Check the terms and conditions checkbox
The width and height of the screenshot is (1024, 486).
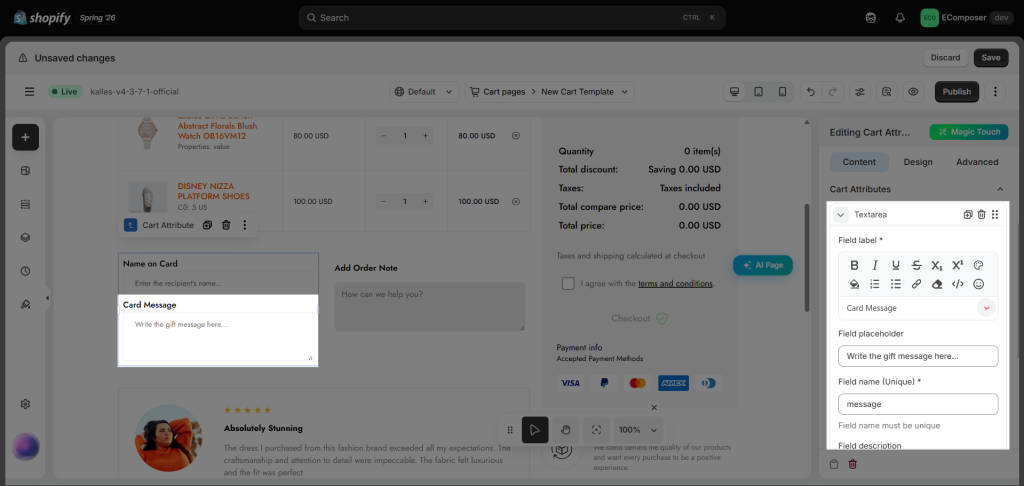coord(568,284)
